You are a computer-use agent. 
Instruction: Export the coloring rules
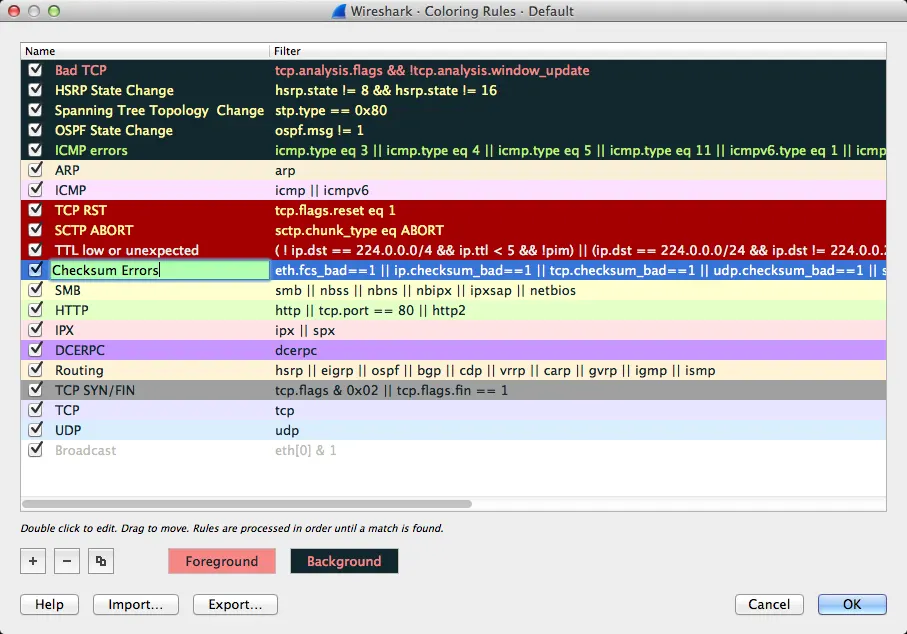click(234, 604)
